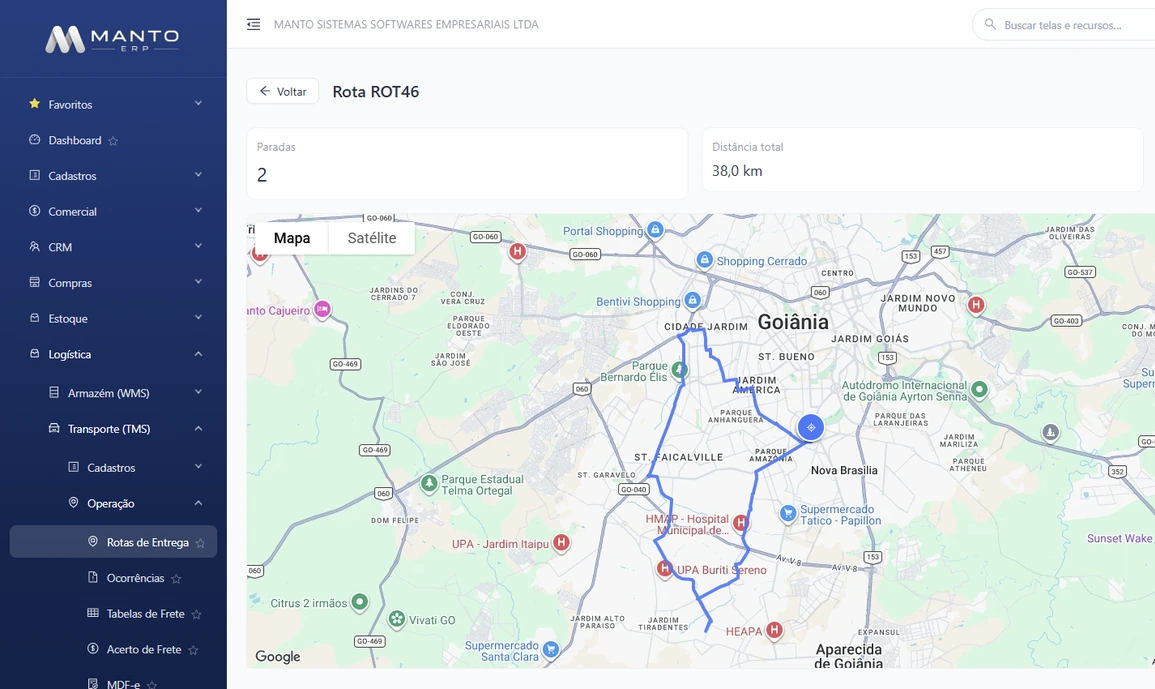Image resolution: width=1155 pixels, height=689 pixels.
Task: Click the Acerto de Frete dollar icon
Action: 93,648
